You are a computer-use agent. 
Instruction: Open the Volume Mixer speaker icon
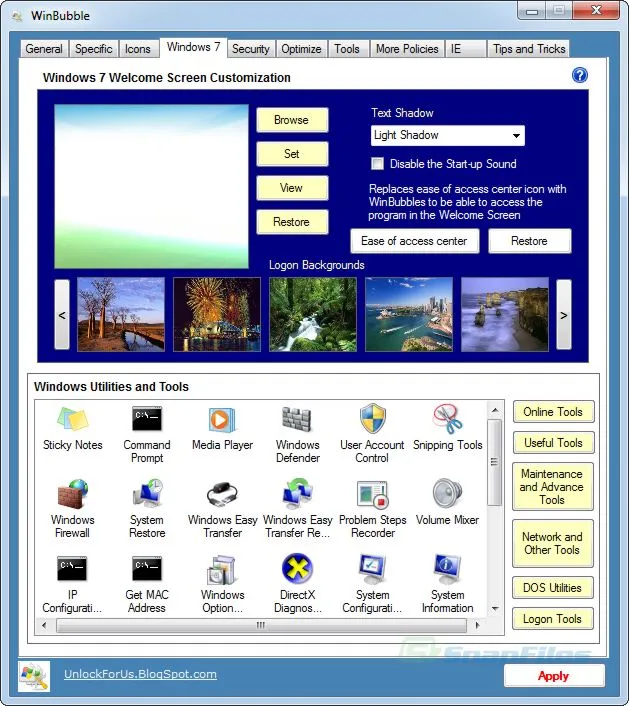[447, 493]
